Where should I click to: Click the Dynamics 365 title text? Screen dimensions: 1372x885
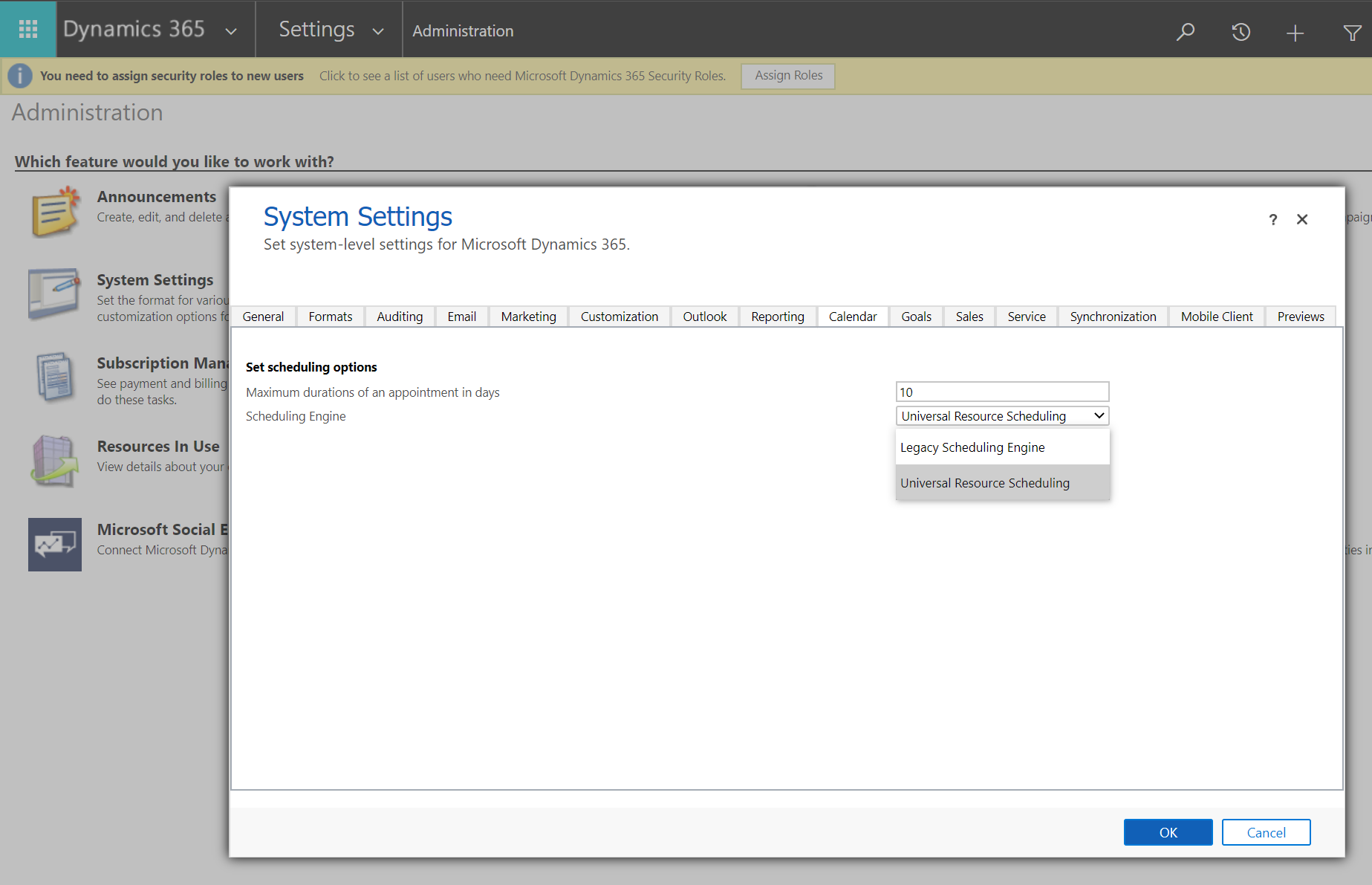[x=134, y=29]
